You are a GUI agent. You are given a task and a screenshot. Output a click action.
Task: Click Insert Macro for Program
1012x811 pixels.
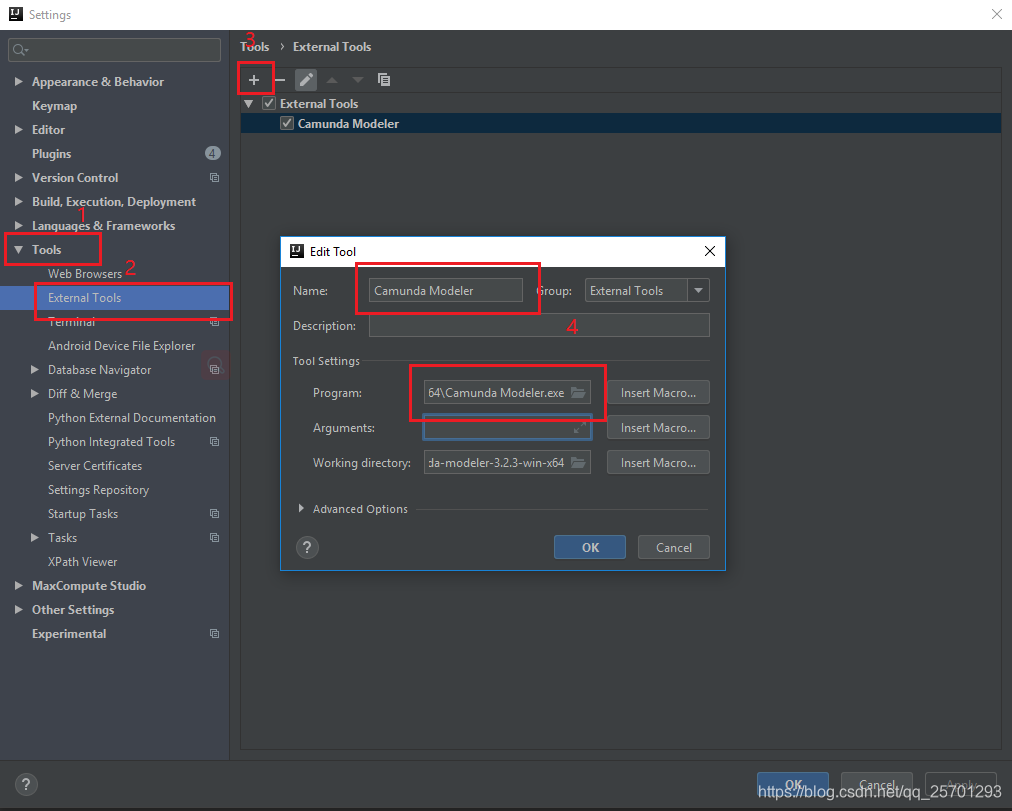(658, 392)
